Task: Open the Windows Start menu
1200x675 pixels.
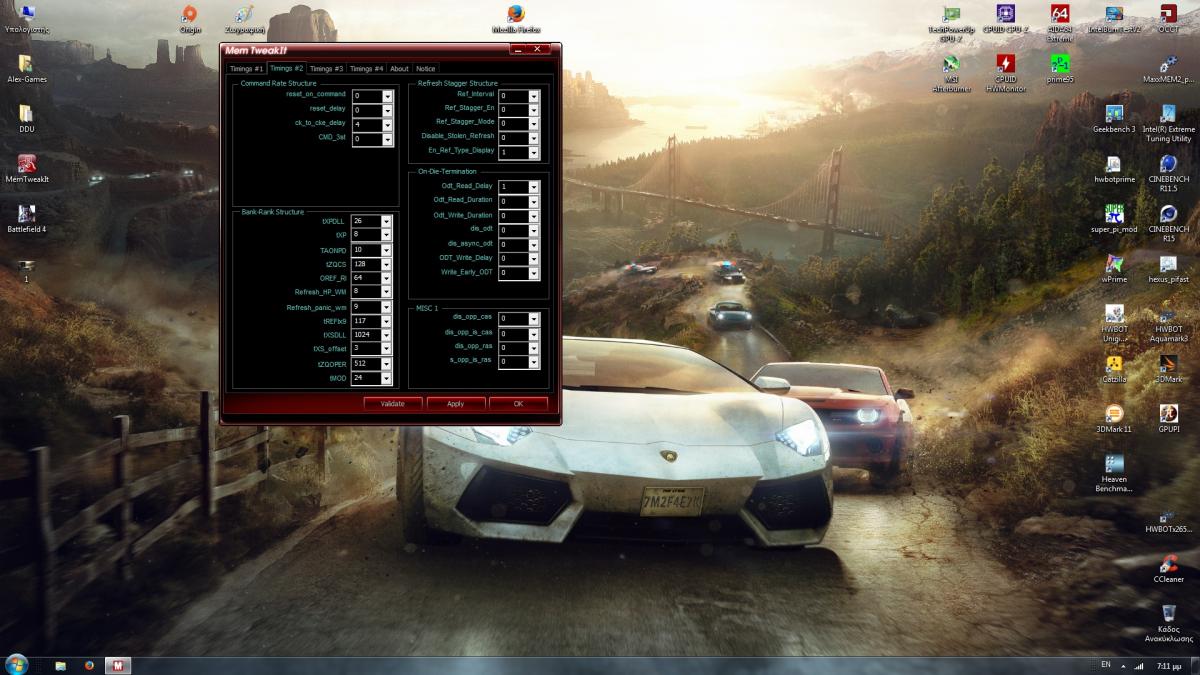Action: 17,665
